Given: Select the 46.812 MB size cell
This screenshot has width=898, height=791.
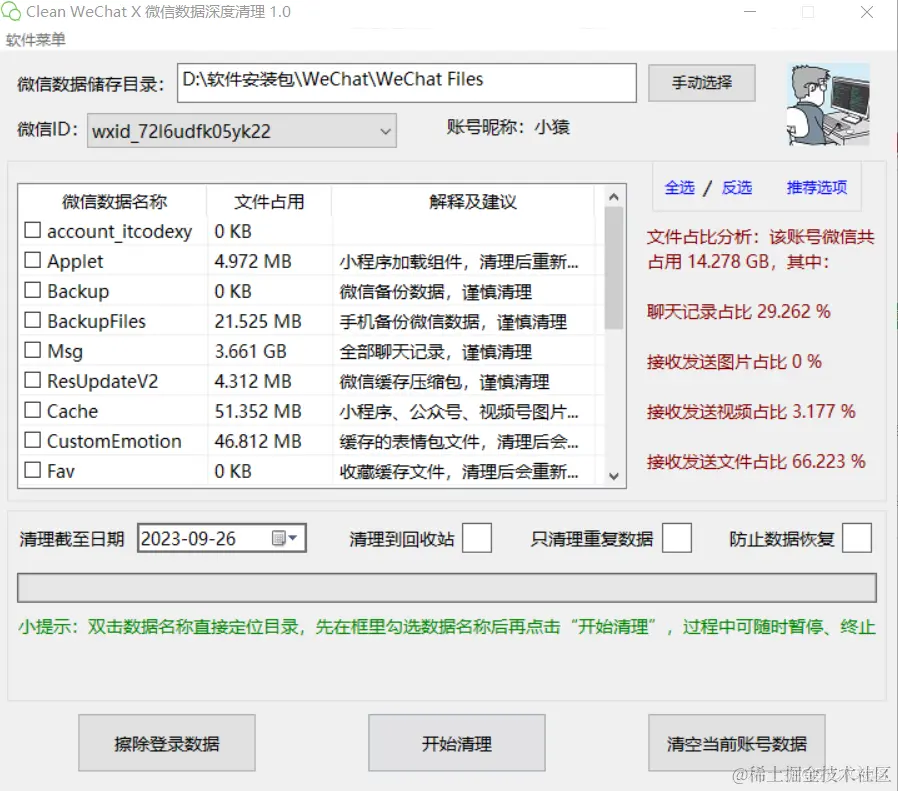Looking at the screenshot, I should pos(258,441).
